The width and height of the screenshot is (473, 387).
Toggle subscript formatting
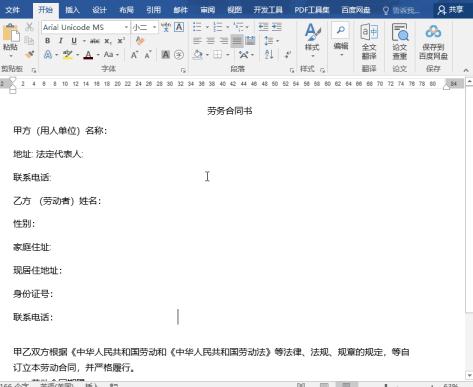coord(107,41)
